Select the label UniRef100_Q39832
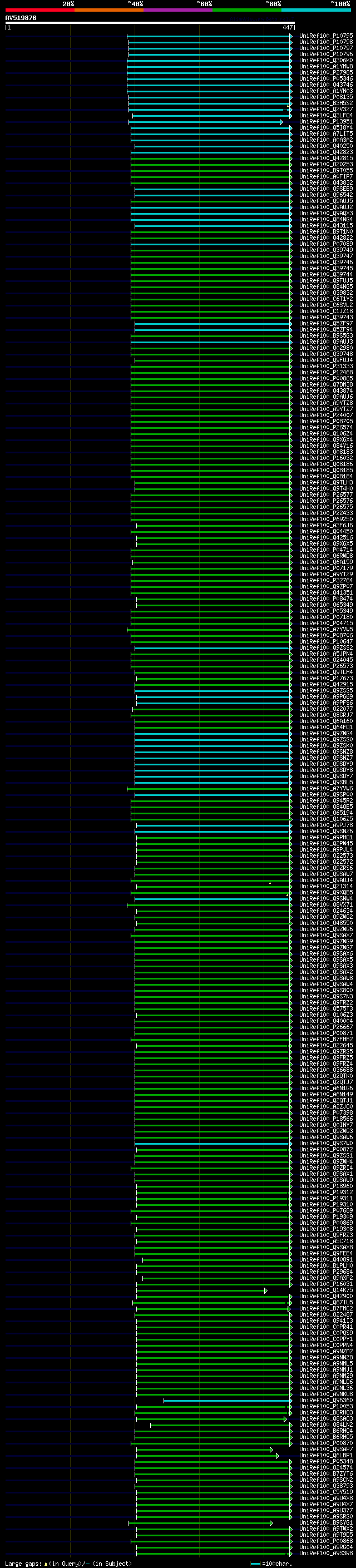This screenshot has height=1568, width=356. click(x=326, y=293)
